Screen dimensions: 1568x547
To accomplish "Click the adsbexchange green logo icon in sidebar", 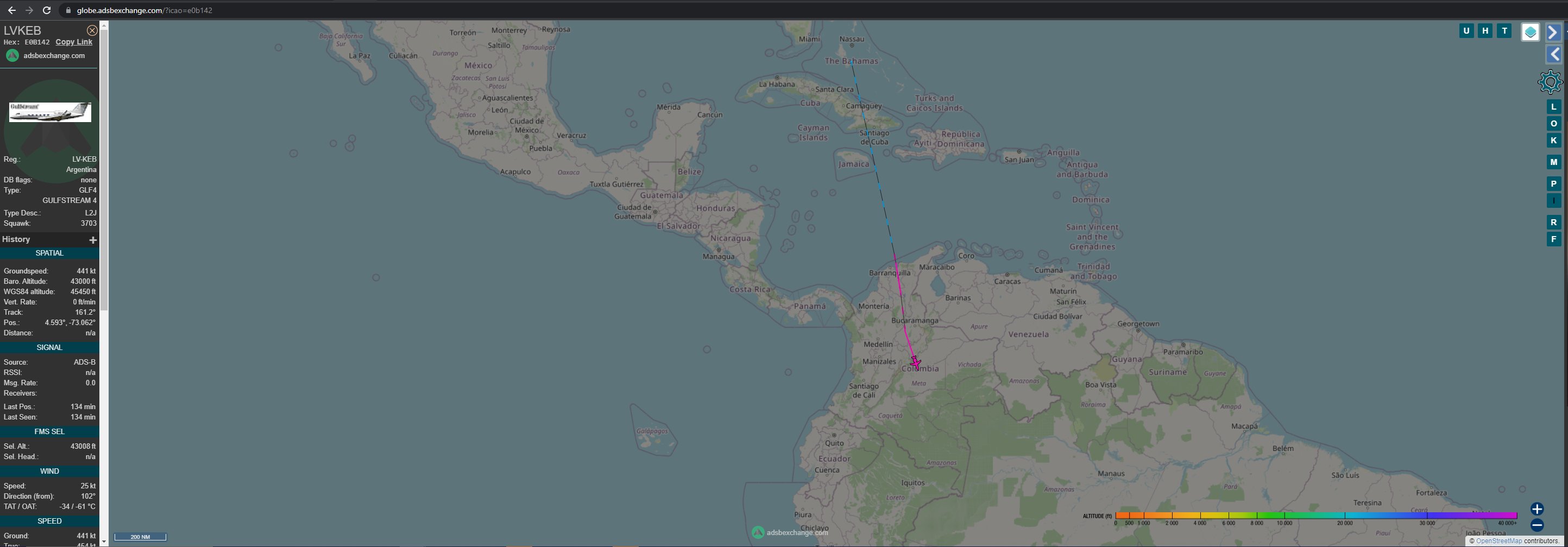I will click(x=12, y=55).
